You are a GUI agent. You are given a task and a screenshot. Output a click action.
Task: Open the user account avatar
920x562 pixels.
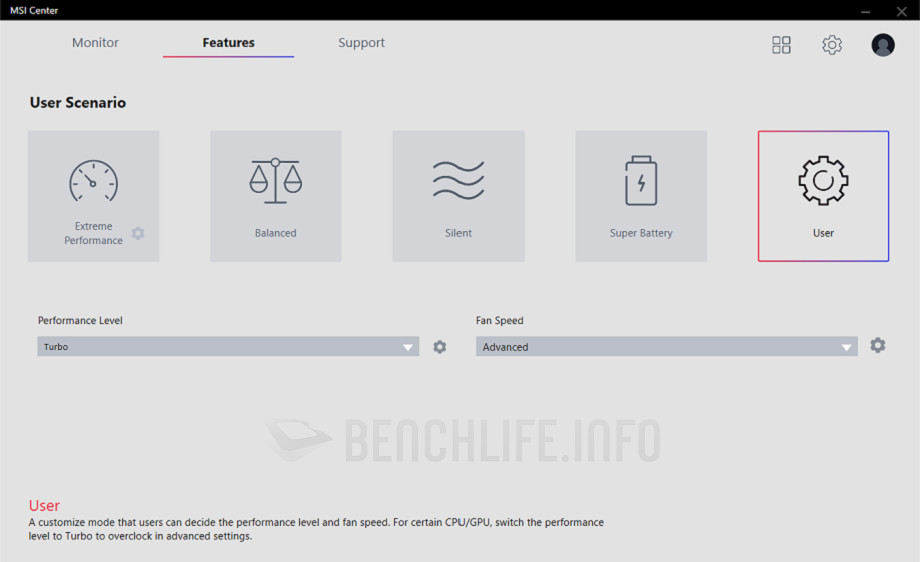(882, 45)
